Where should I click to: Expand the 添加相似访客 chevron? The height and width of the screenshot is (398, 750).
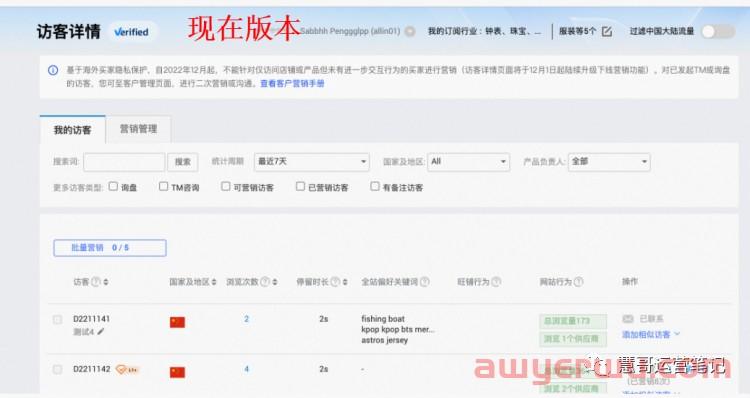[677, 334]
